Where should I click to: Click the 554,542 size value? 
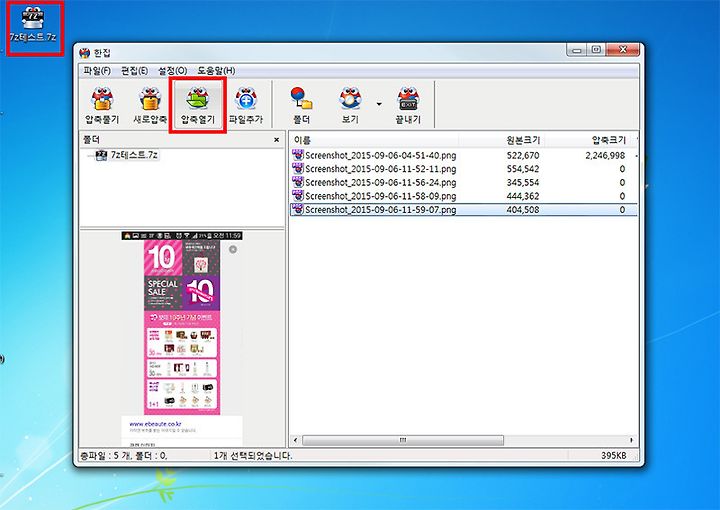523,169
